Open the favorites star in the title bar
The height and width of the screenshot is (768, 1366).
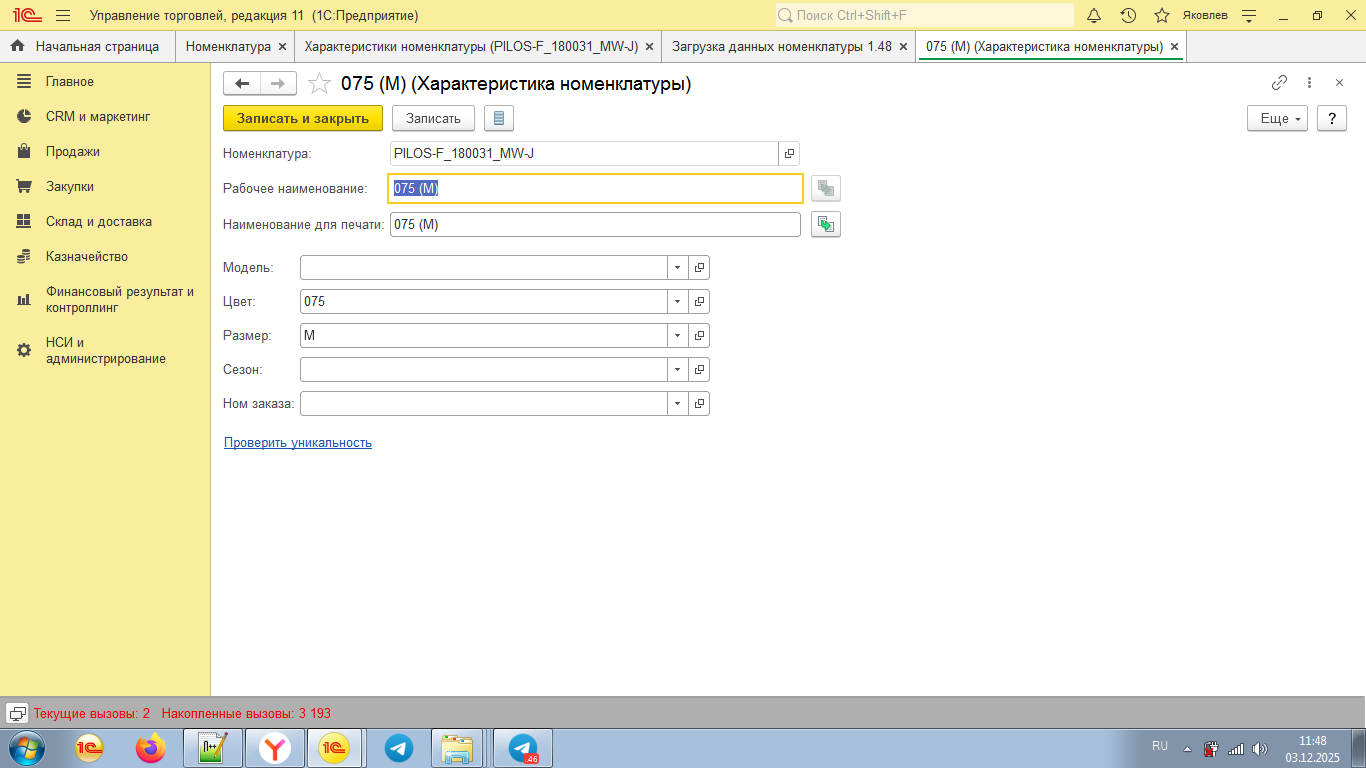tap(1162, 16)
